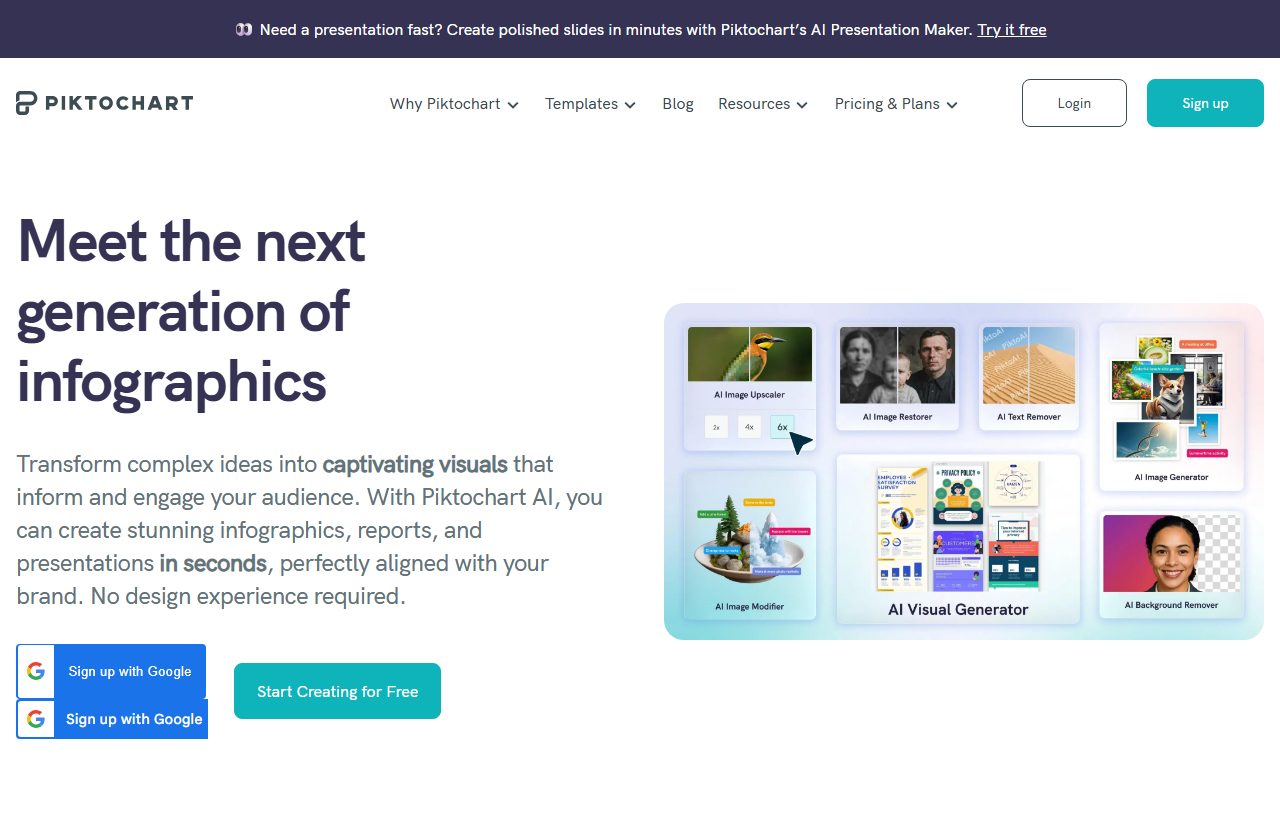Select the 2x upscale option
The image size is (1280, 820).
[716, 427]
